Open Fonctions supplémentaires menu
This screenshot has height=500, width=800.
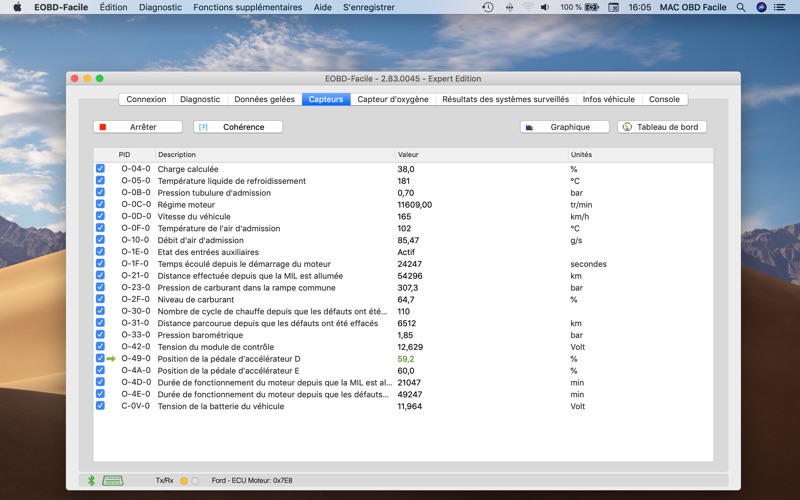click(247, 7)
